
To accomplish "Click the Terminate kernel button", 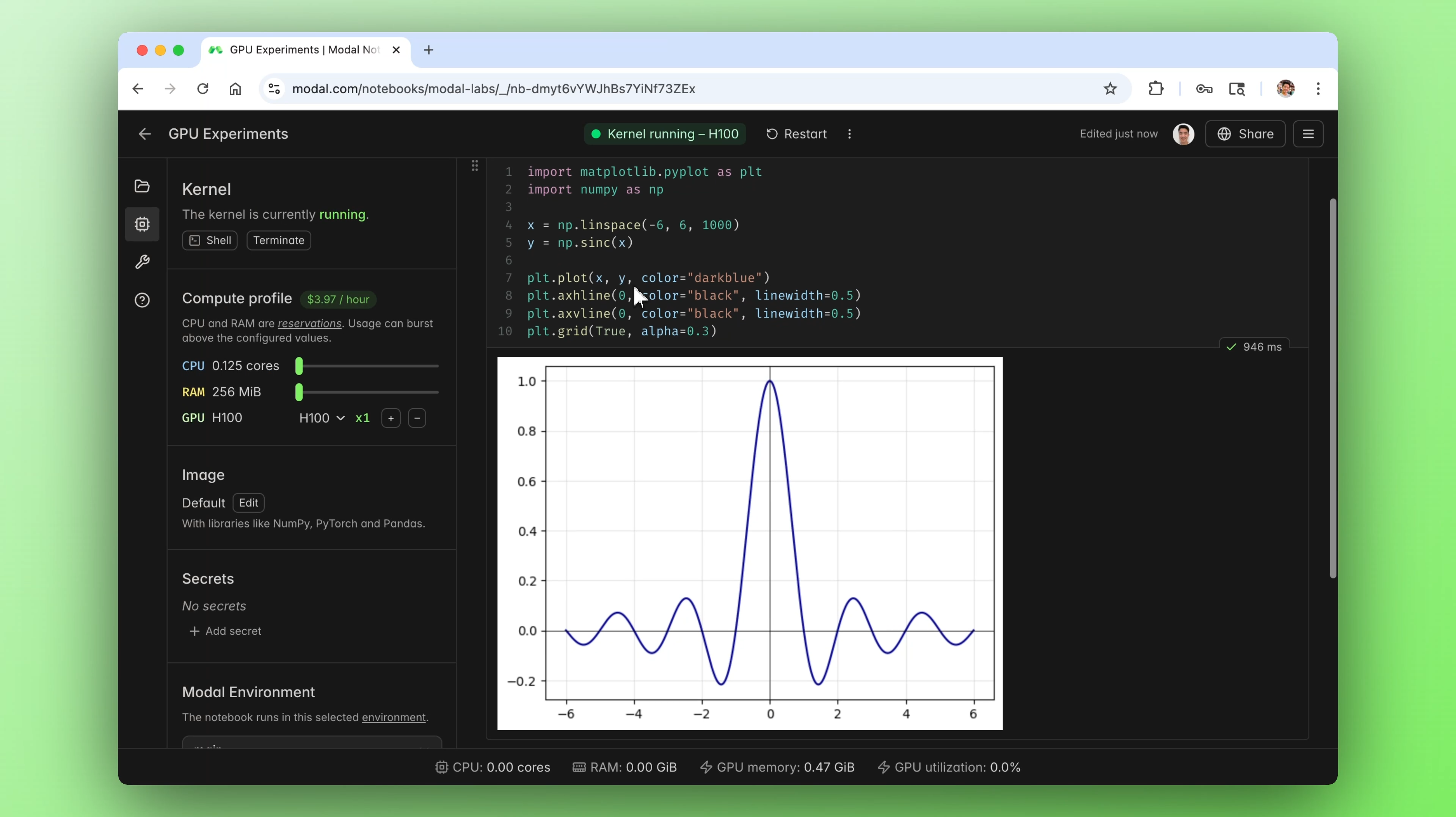I will pos(278,240).
